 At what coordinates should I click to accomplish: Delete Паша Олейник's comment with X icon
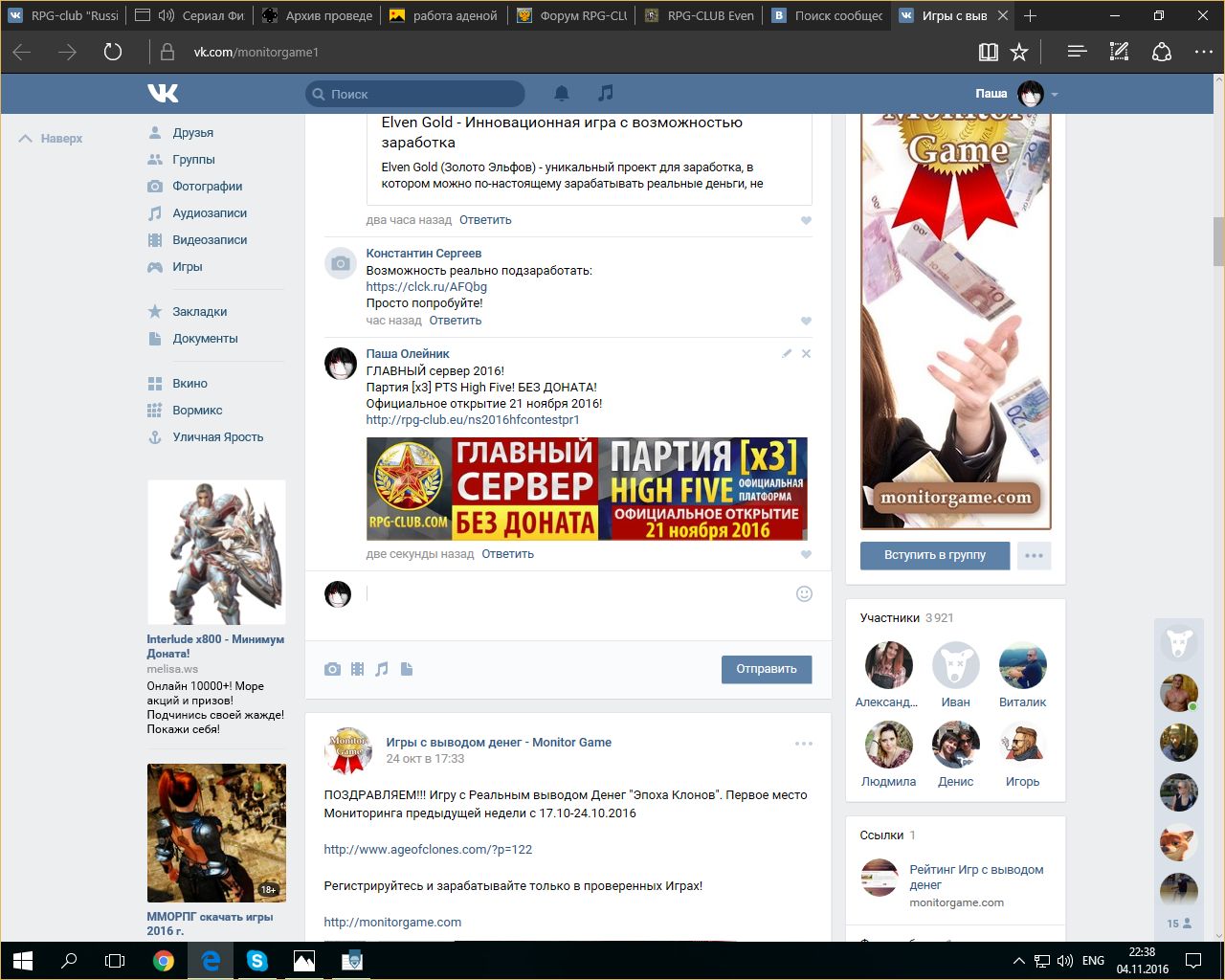point(806,354)
